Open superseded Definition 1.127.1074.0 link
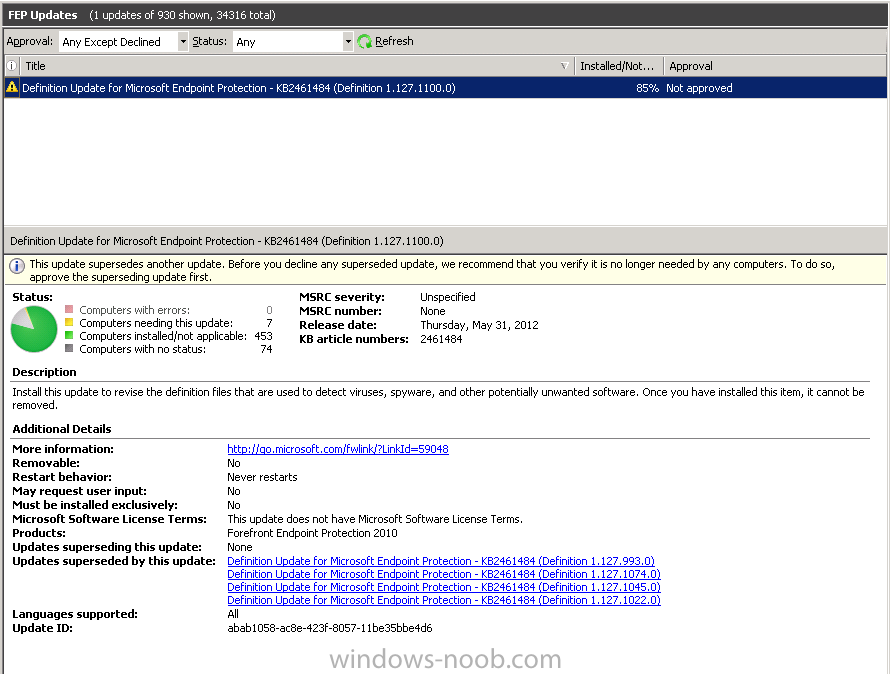The width and height of the screenshot is (890, 674). (444, 574)
